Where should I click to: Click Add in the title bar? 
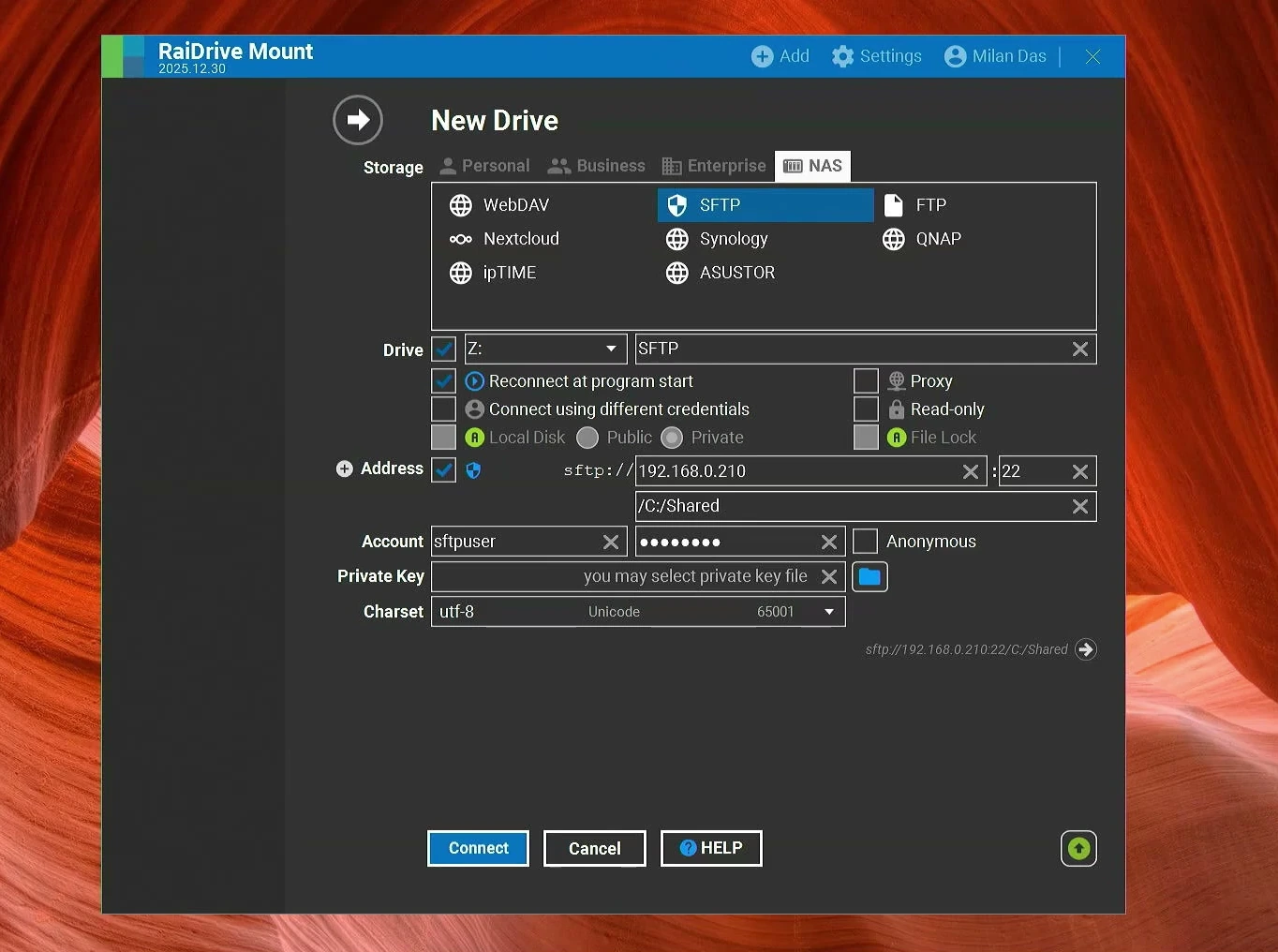tap(780, 56)
